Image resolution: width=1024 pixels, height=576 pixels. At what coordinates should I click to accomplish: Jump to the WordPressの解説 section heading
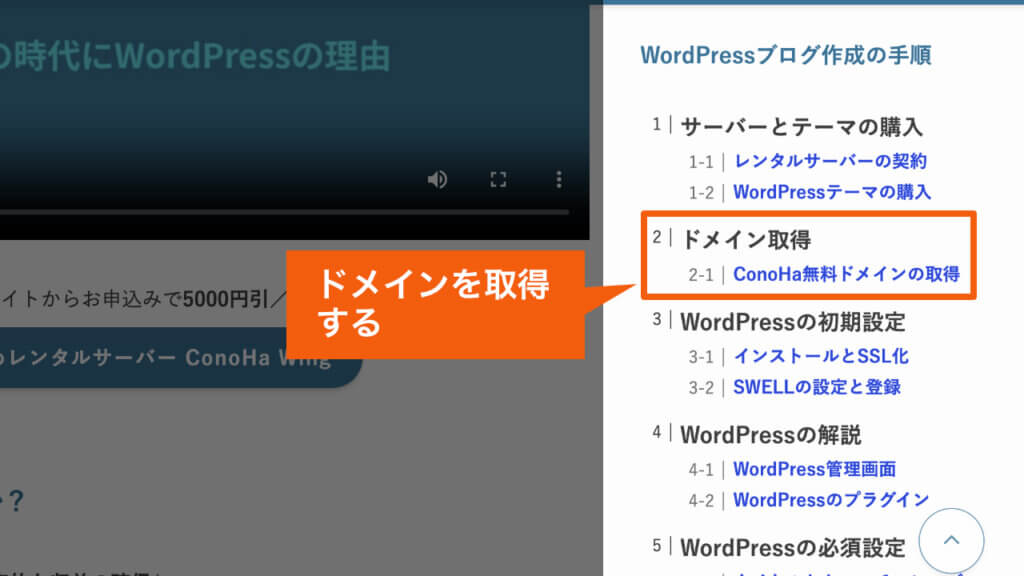pos(770,435)
